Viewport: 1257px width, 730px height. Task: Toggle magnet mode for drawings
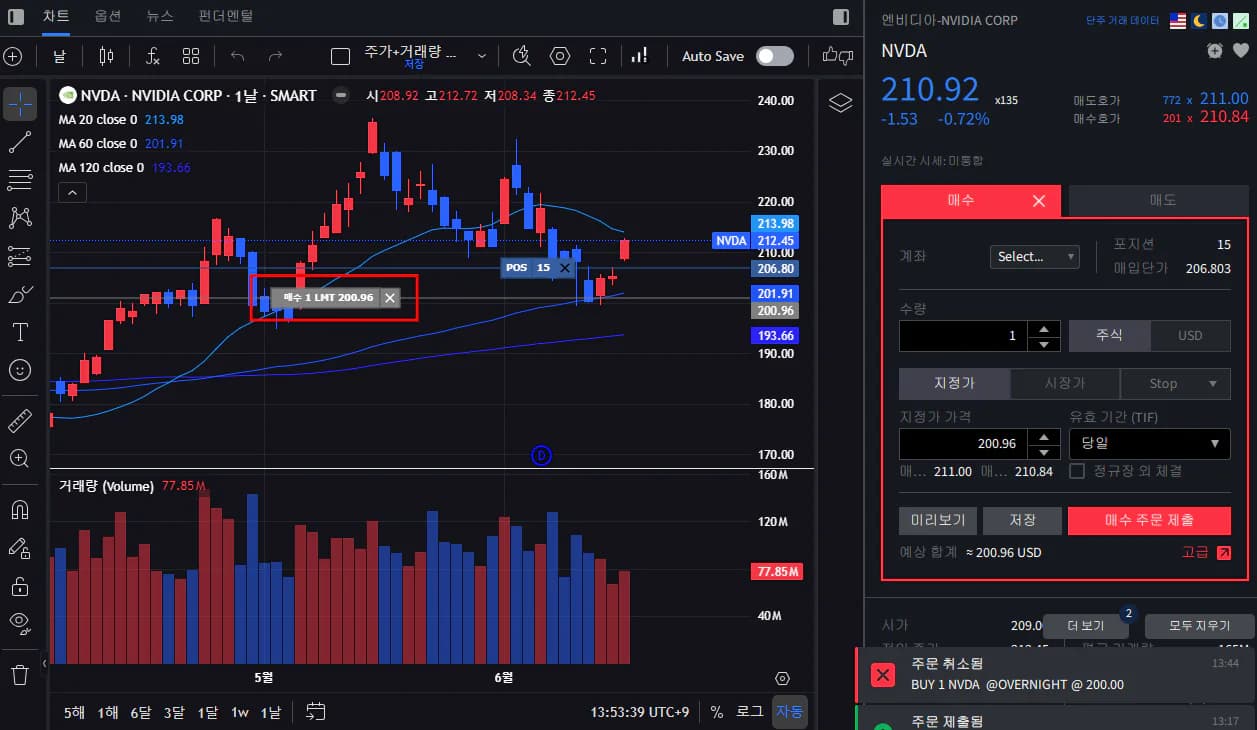[20, 509]
